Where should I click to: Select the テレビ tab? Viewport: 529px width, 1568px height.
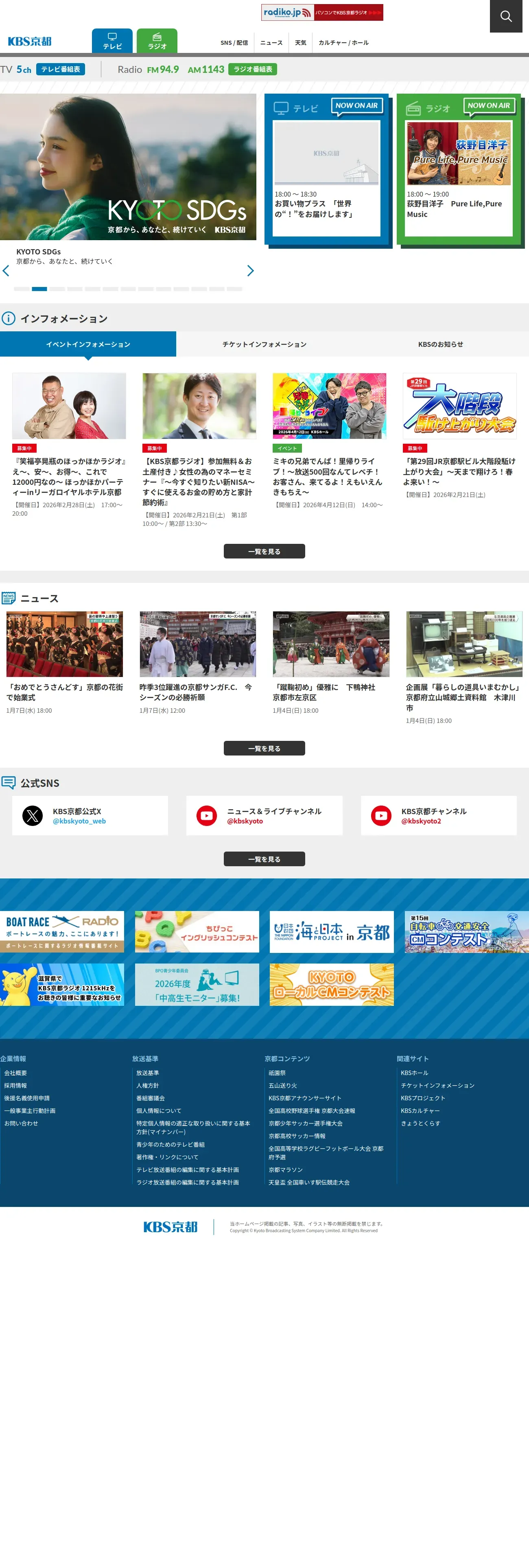coord(112,41)
